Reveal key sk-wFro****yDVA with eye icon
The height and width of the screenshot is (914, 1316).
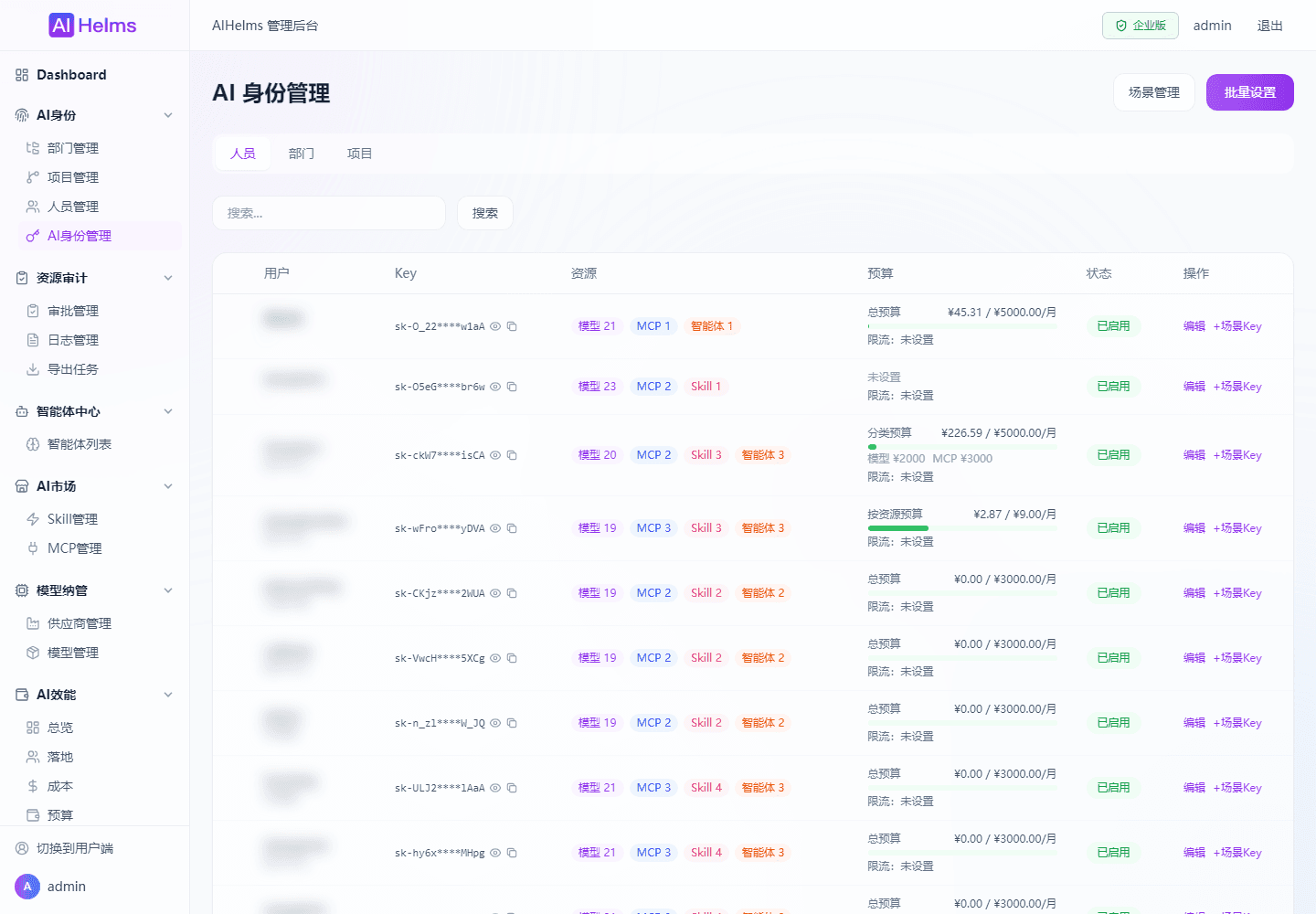(x=495, y=528)
